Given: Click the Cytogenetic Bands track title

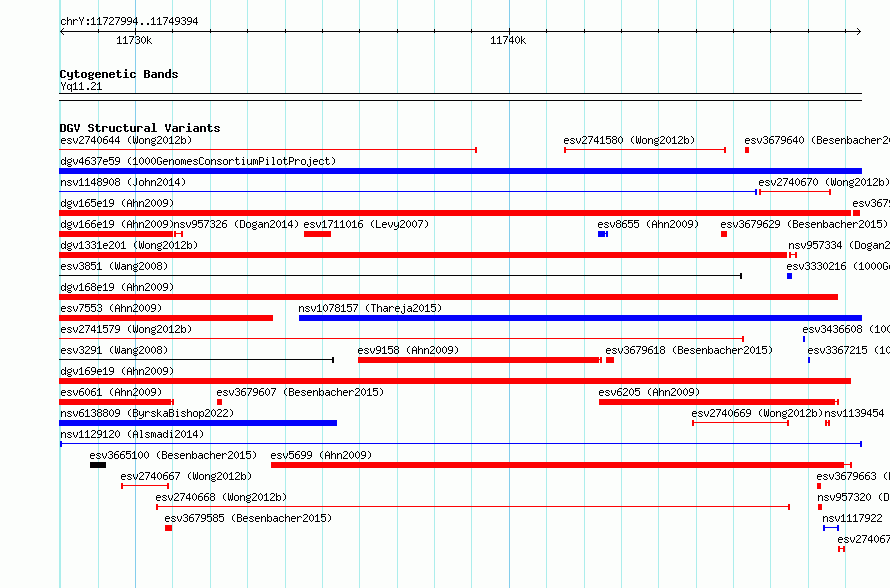Looking at the screenshot, I should (x=119, y=74).
